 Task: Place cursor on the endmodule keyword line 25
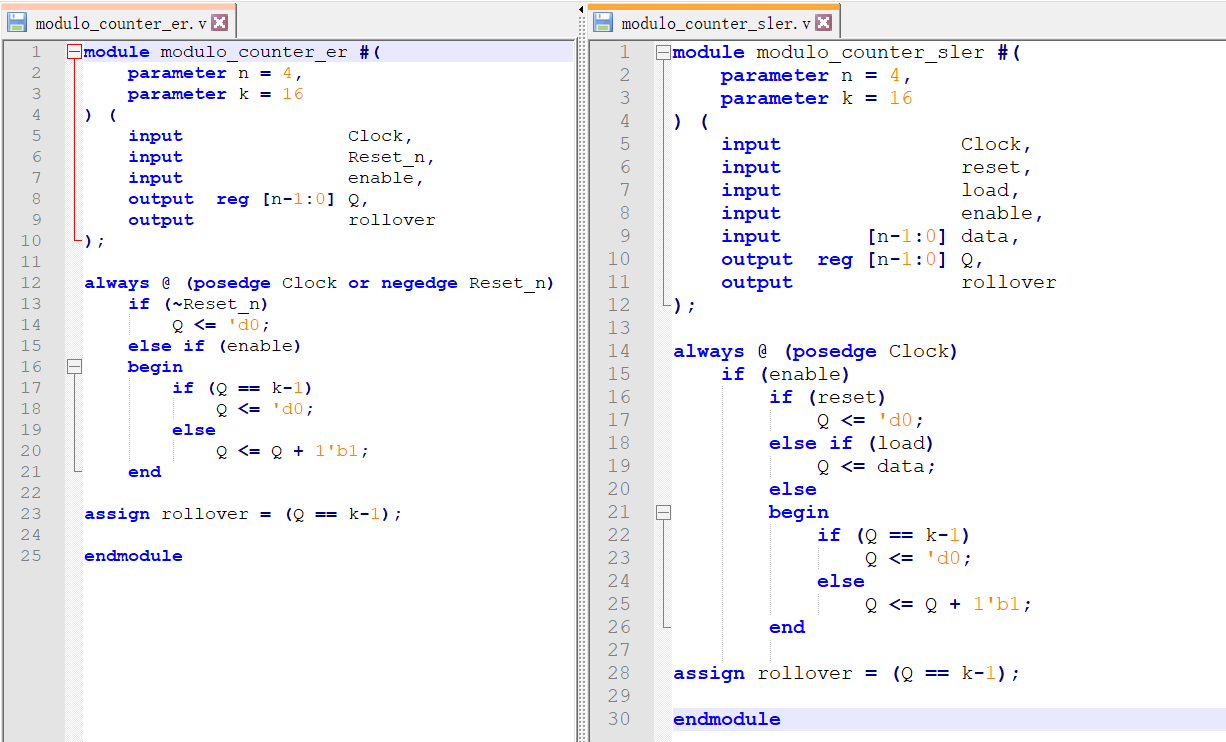(133, 555)
